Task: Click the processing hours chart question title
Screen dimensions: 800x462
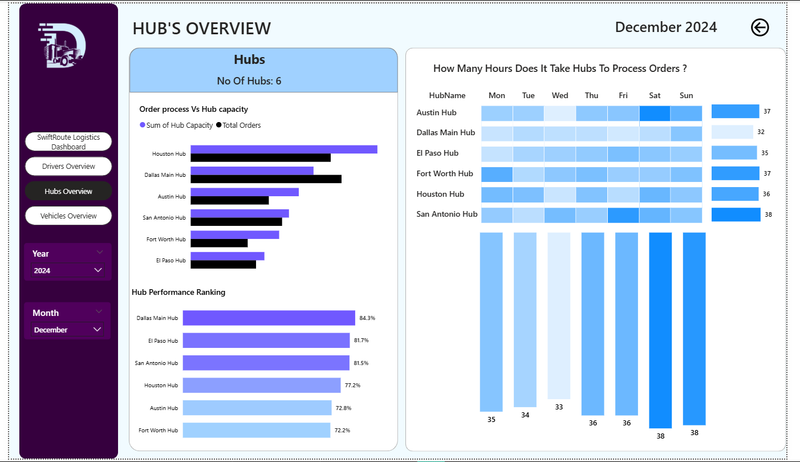Action: click(x=560, y=68)
